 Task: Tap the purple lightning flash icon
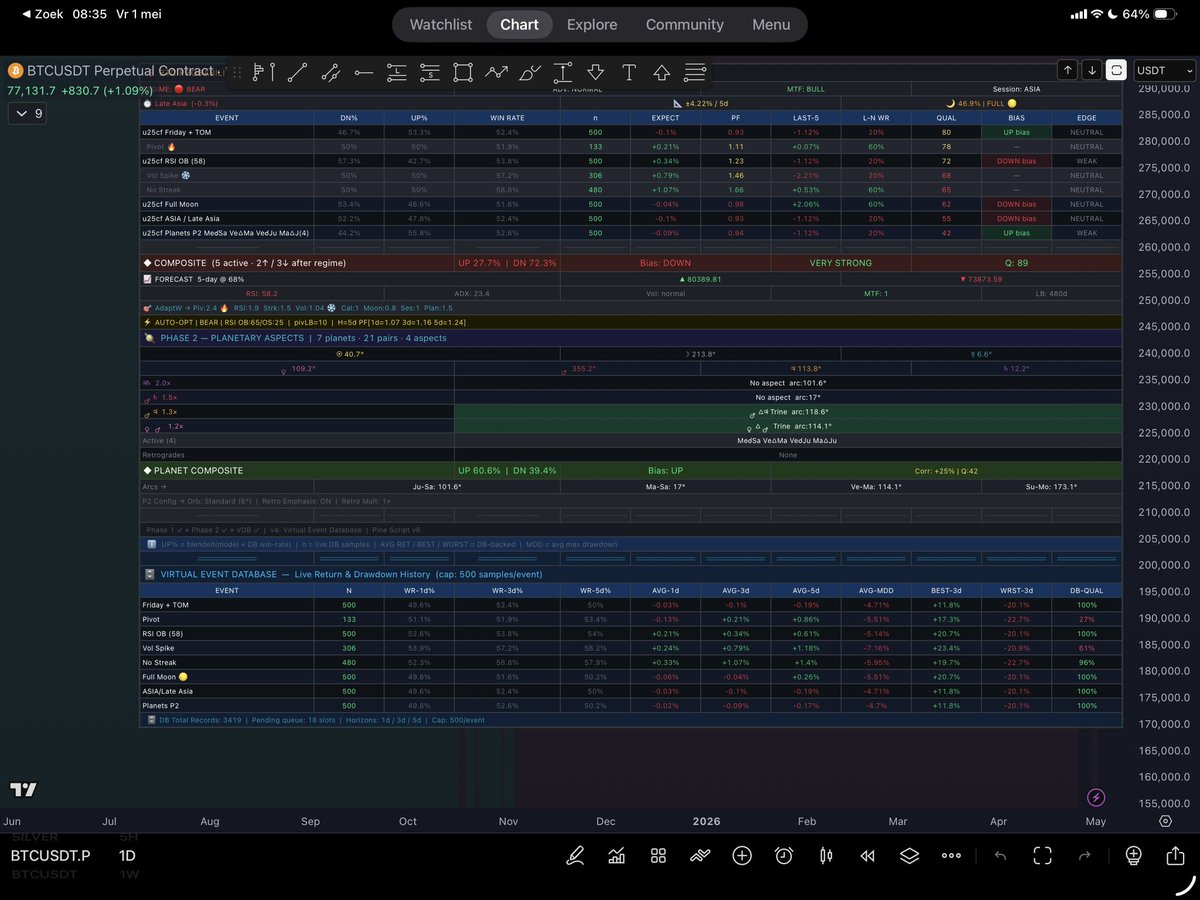(1097, 797)
